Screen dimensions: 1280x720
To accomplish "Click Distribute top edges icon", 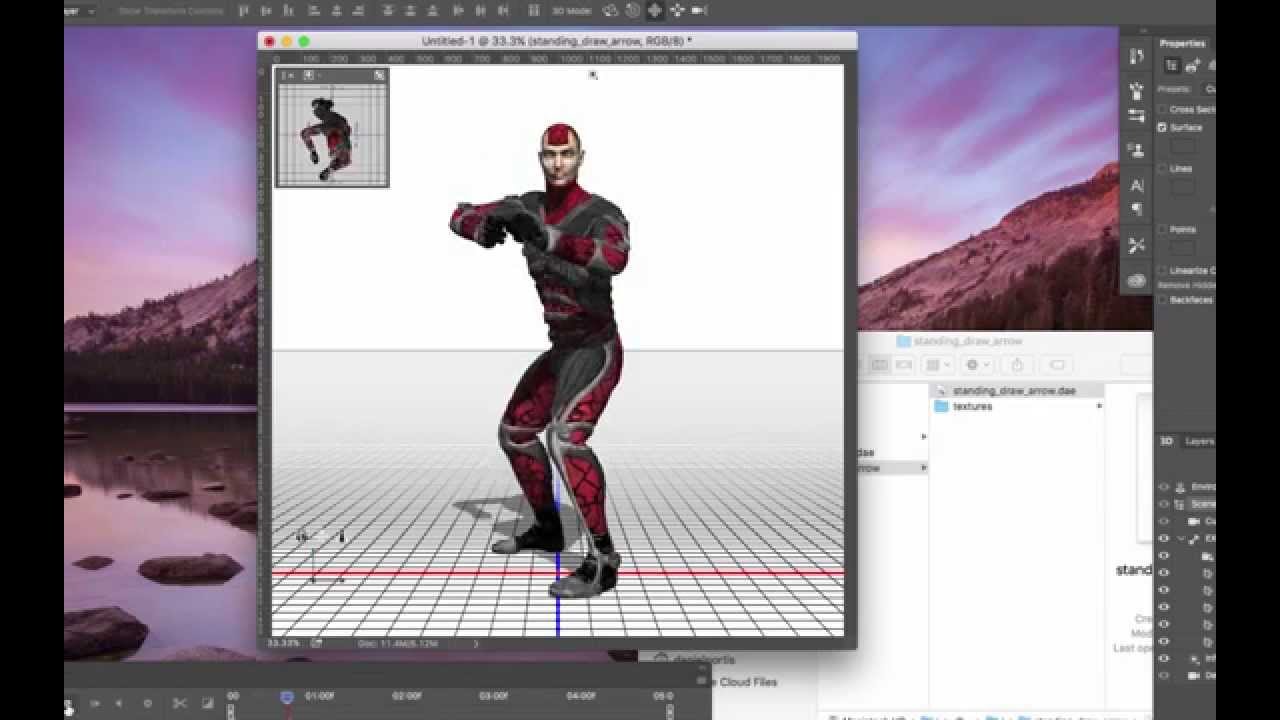I will pos(388,11).
